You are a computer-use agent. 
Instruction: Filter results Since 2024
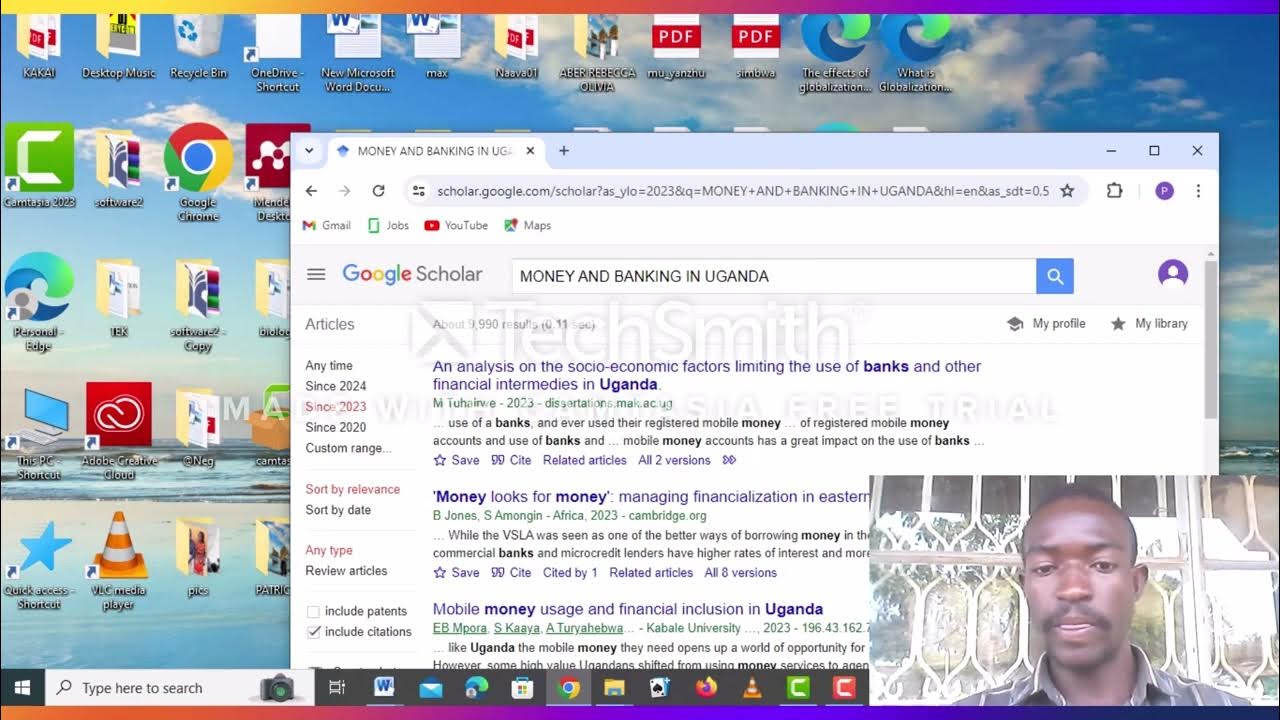[x=336, y=386]
